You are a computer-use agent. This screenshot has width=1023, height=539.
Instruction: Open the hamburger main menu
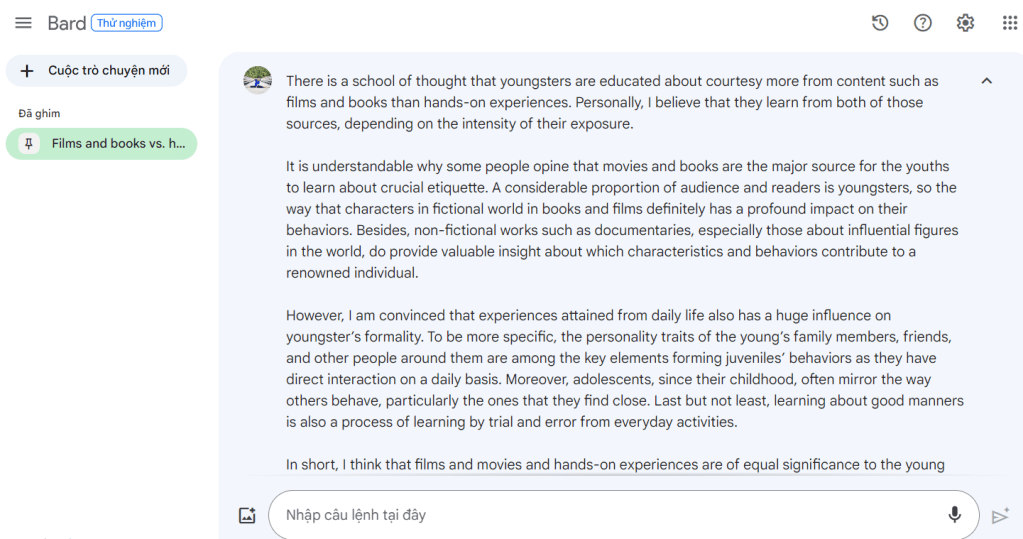(23, 23)
